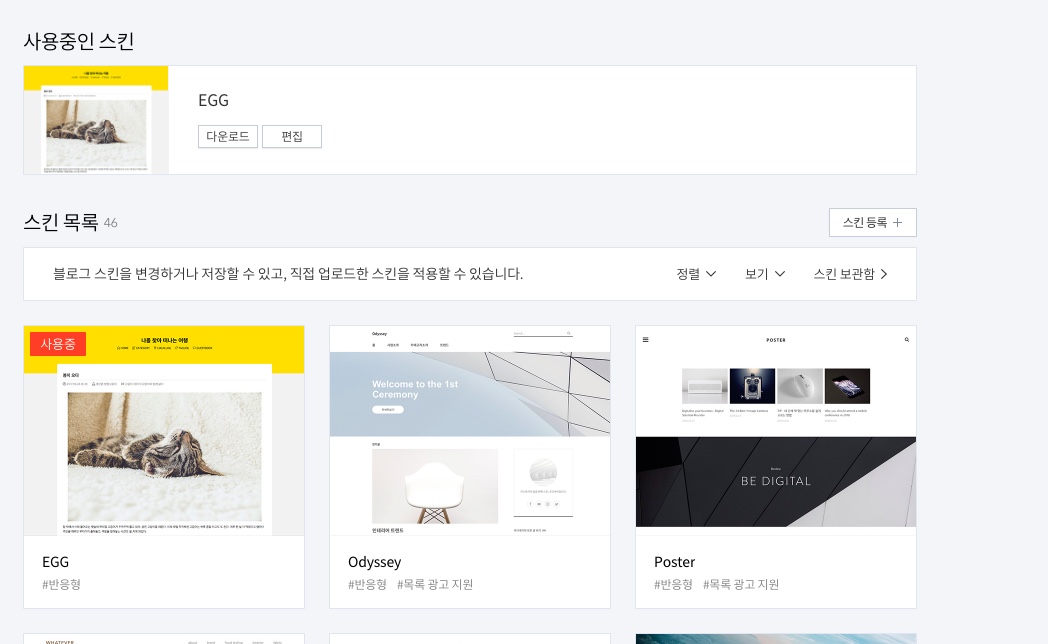
Task: Click the 다운로드 button for EGG skin
Action: pos(227,136)
